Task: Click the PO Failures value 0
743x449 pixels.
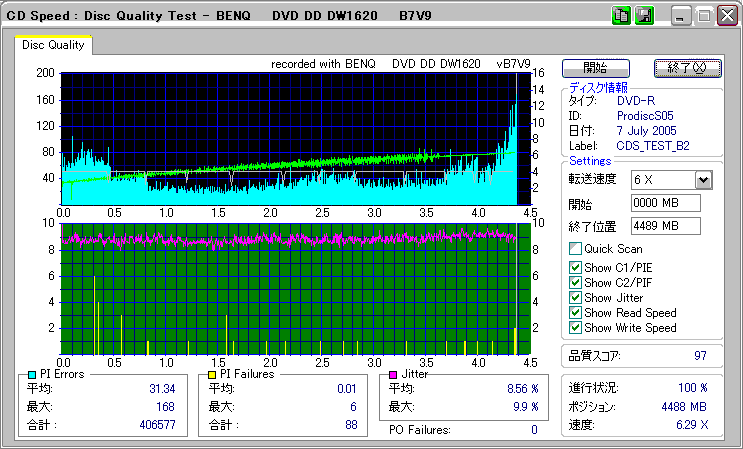Action: click(x=535, y=430)
